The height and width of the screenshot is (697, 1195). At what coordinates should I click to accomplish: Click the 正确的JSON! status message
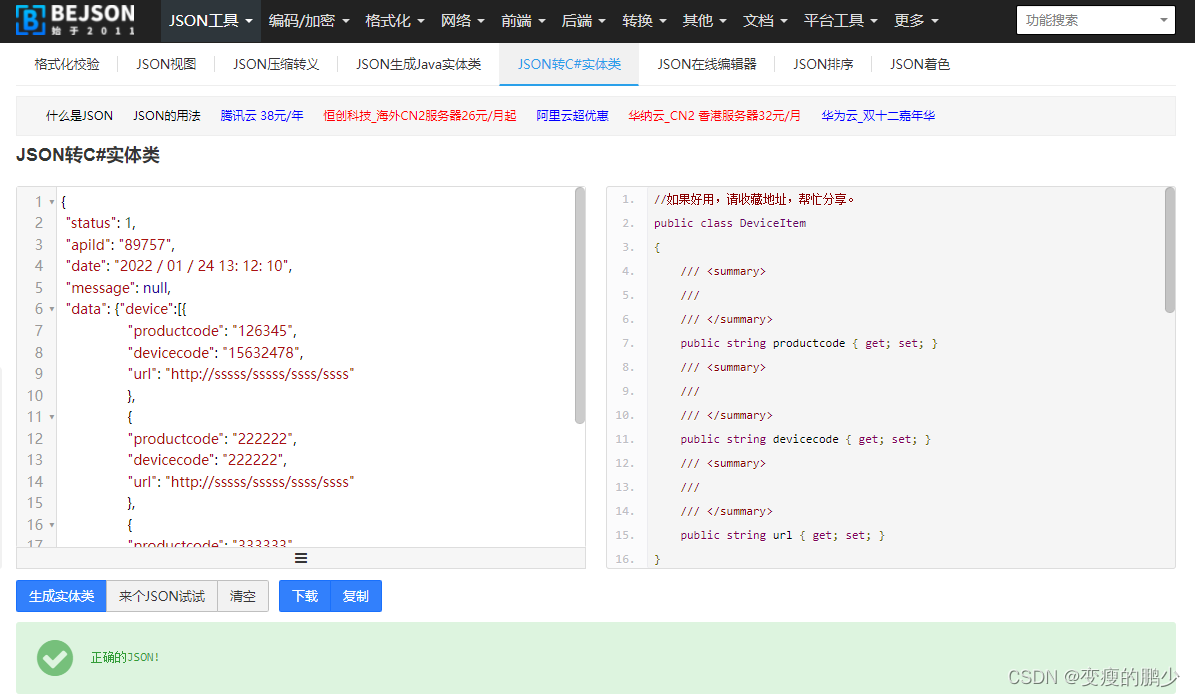[125, 657]
